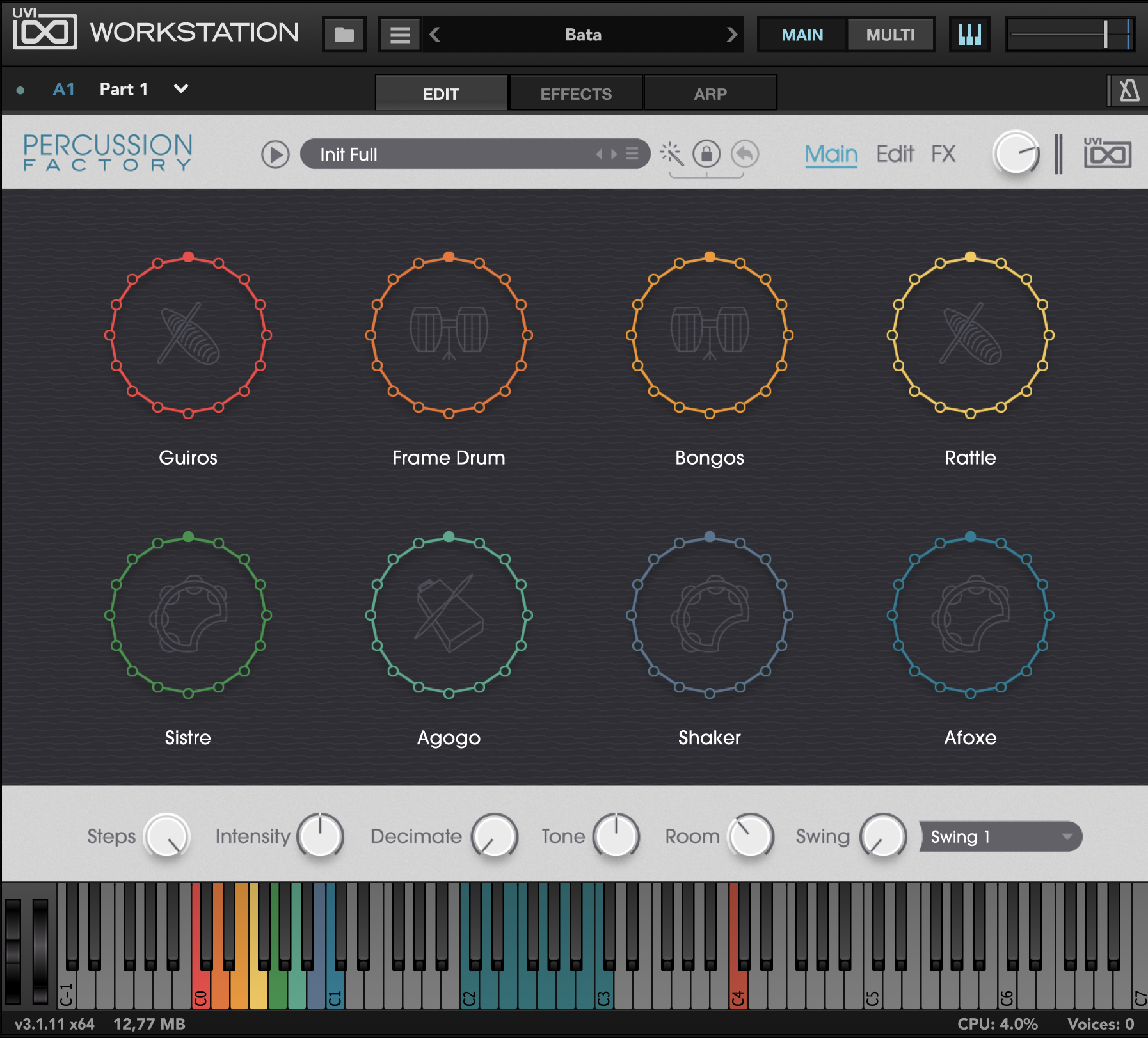1148x1038 pixels.
Task: Click the hamburger menu icon beside Bata
Action: click(400, 35)
